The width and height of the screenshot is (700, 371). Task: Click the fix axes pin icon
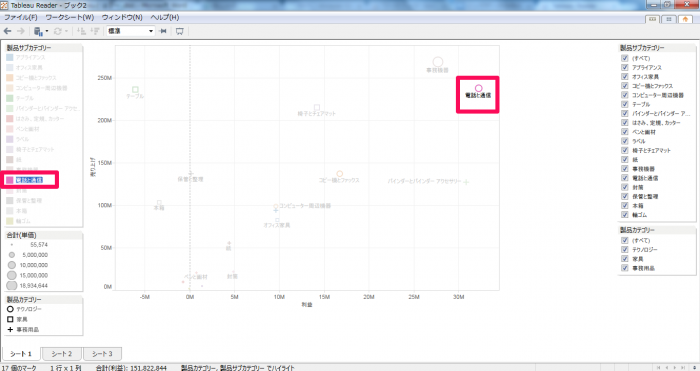(x=163, y=31)
